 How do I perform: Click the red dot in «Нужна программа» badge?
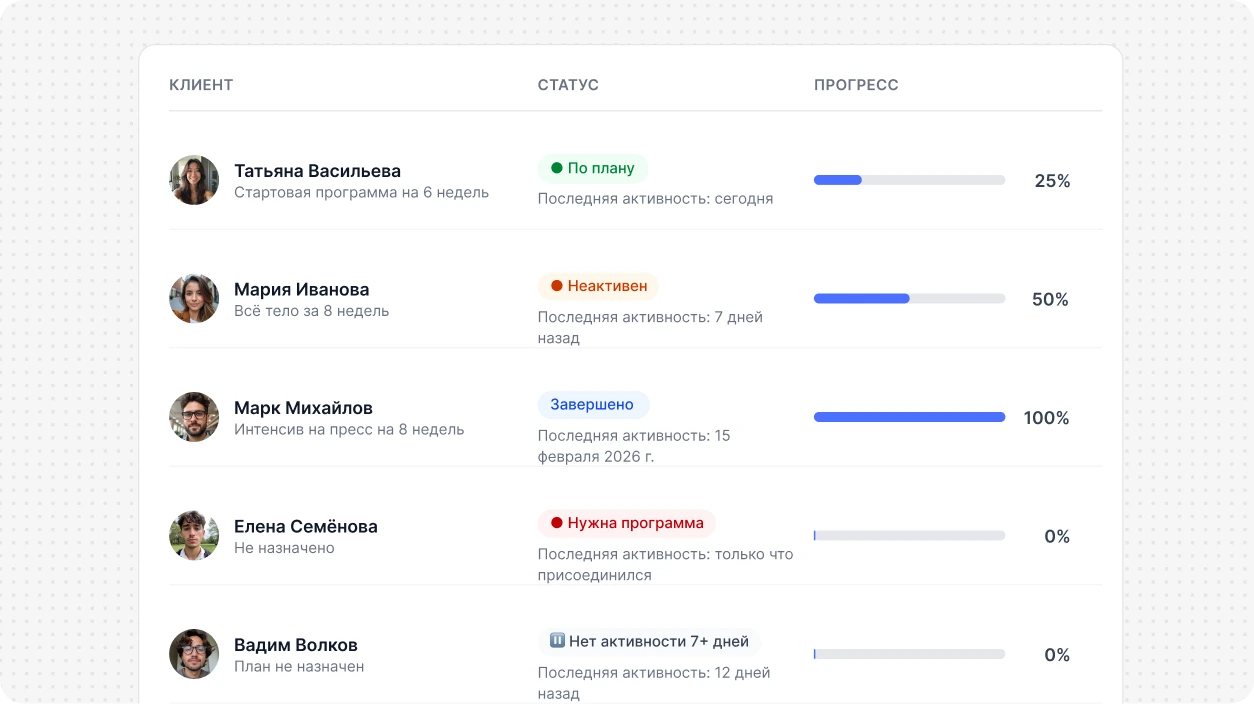(x=557, y=523)
